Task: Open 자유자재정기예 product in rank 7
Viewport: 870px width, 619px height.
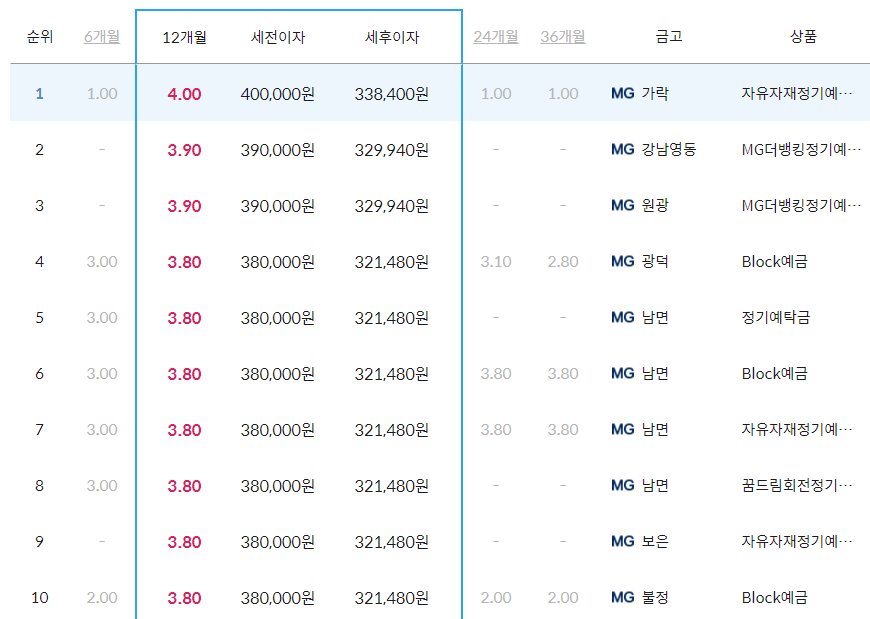Action: pos(797,429)
